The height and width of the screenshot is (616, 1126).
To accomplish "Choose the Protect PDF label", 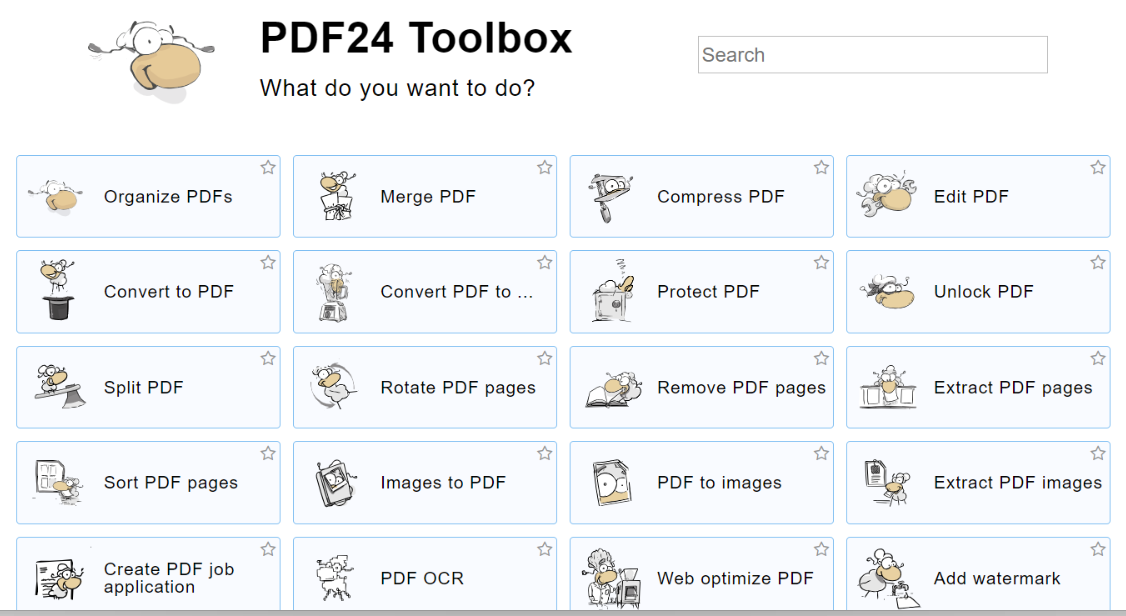I will tap(708, 291).
